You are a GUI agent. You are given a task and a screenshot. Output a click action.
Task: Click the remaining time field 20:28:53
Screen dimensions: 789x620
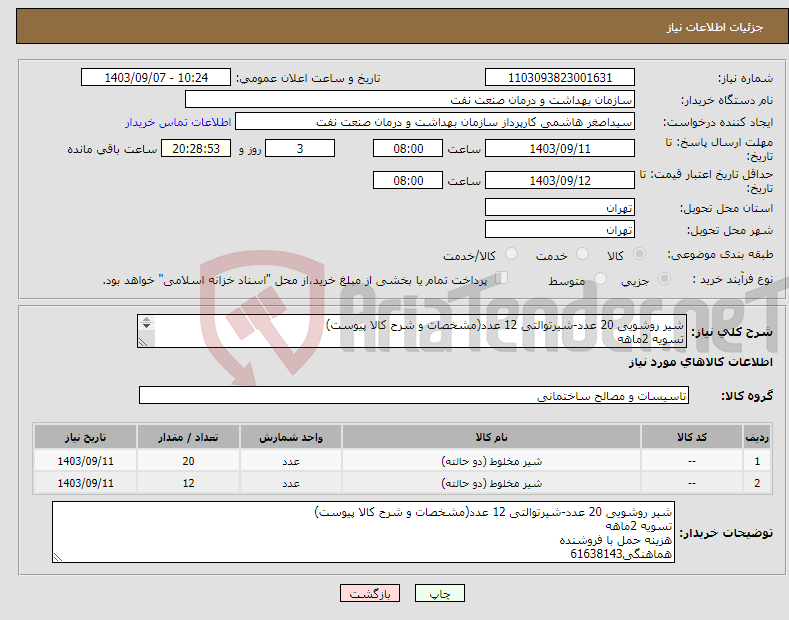click(x=196, y=148)
